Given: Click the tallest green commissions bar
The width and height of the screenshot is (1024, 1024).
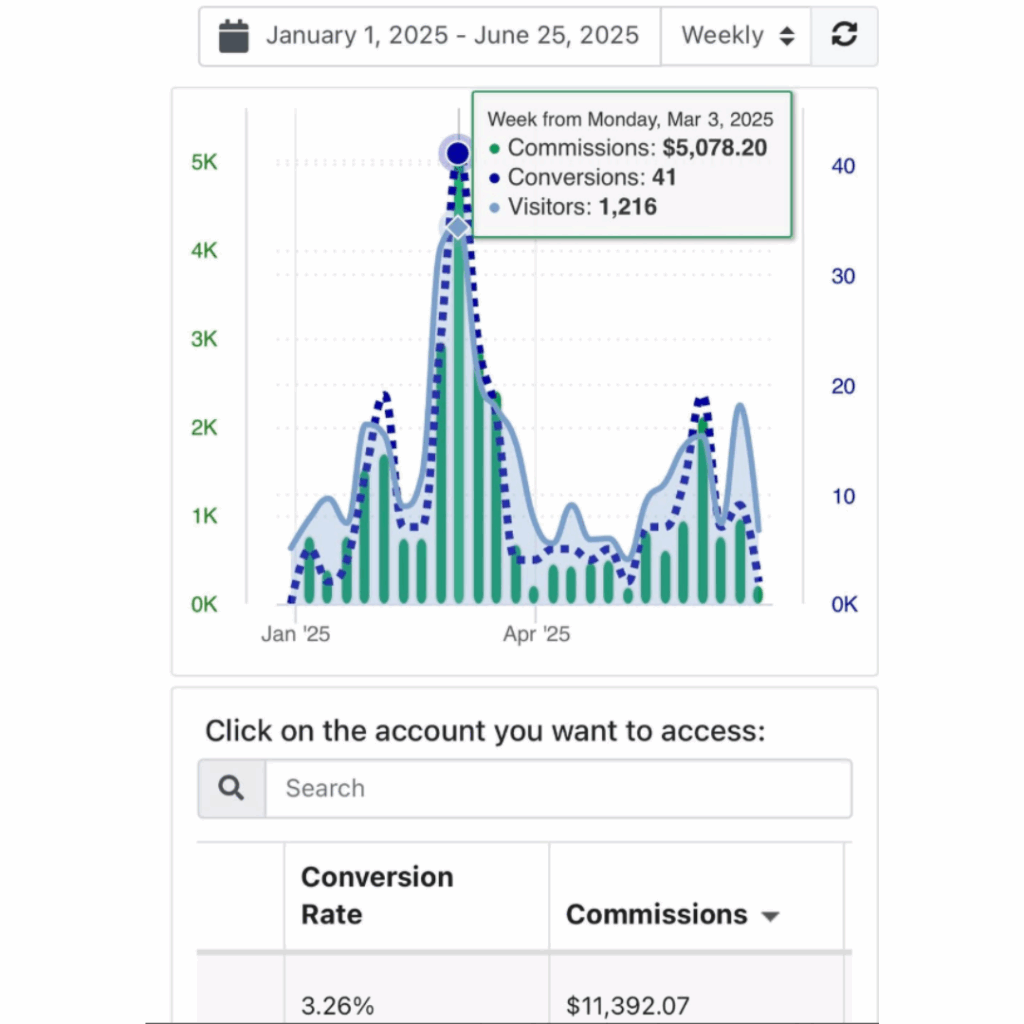Looking at the screenshot, I should point(459,400).
